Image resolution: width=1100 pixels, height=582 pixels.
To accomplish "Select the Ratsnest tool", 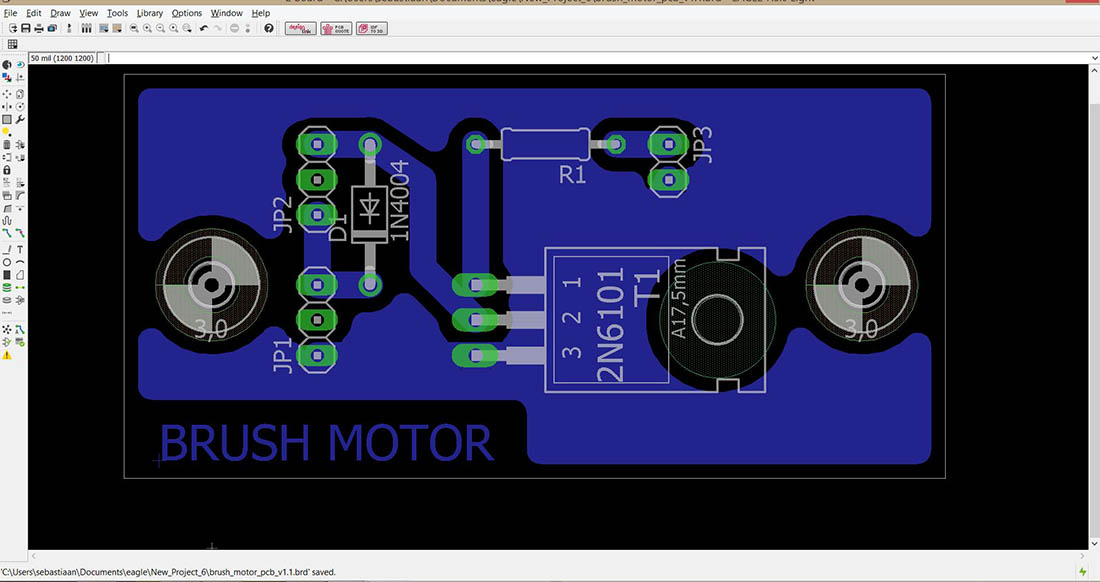I will click(x=7, y=329).
